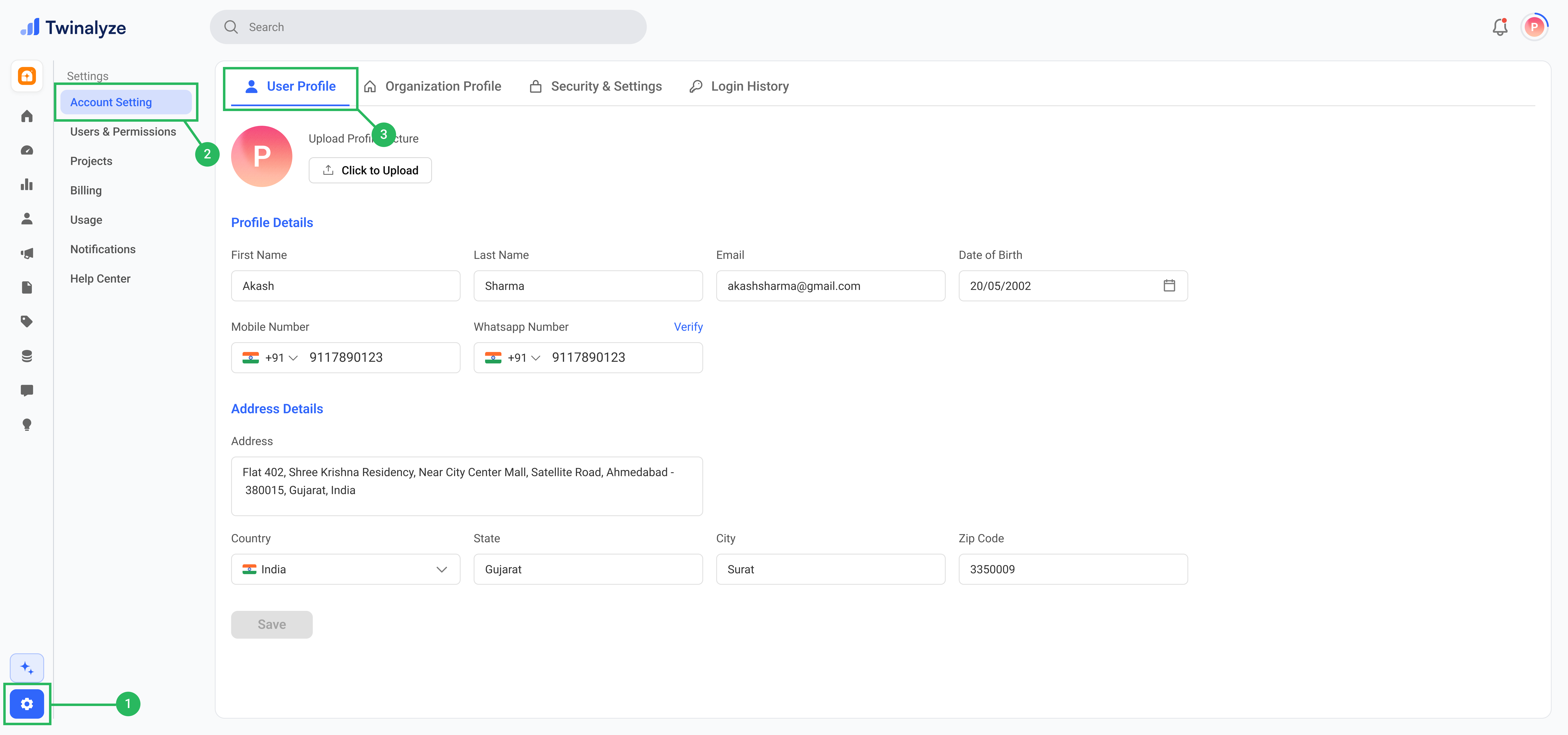1568x735 pixels.
Task: Click the search magnifier icon
Action: [x=231, y=27]
